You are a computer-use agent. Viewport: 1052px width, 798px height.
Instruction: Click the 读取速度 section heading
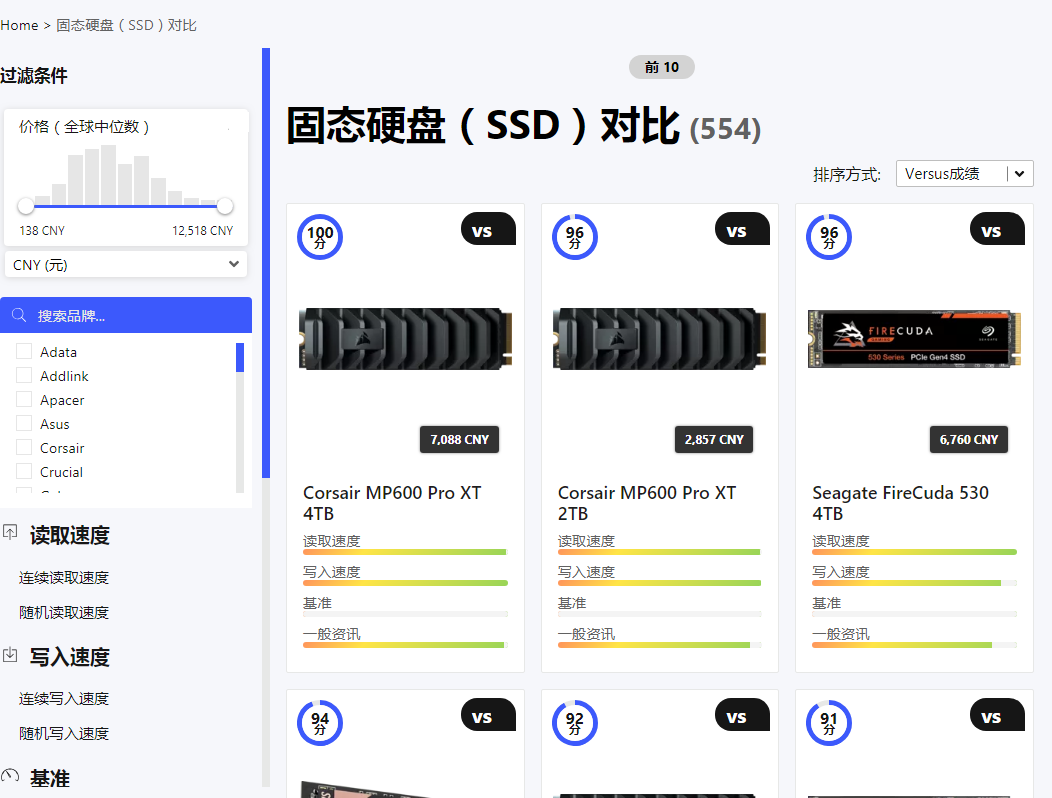(x=69, y=535)
